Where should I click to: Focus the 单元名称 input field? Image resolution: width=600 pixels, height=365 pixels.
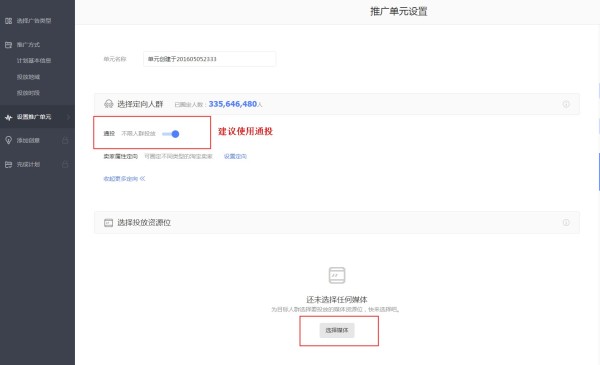pos(209,59)
